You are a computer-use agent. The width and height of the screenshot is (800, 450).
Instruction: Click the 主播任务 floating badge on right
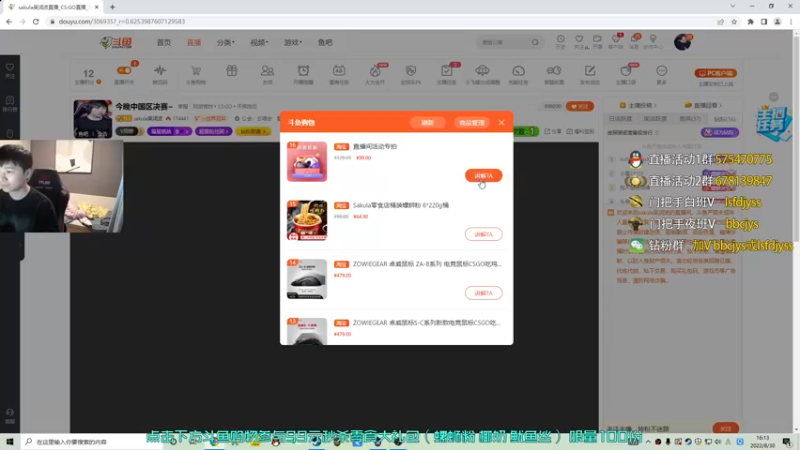point(774,123)
